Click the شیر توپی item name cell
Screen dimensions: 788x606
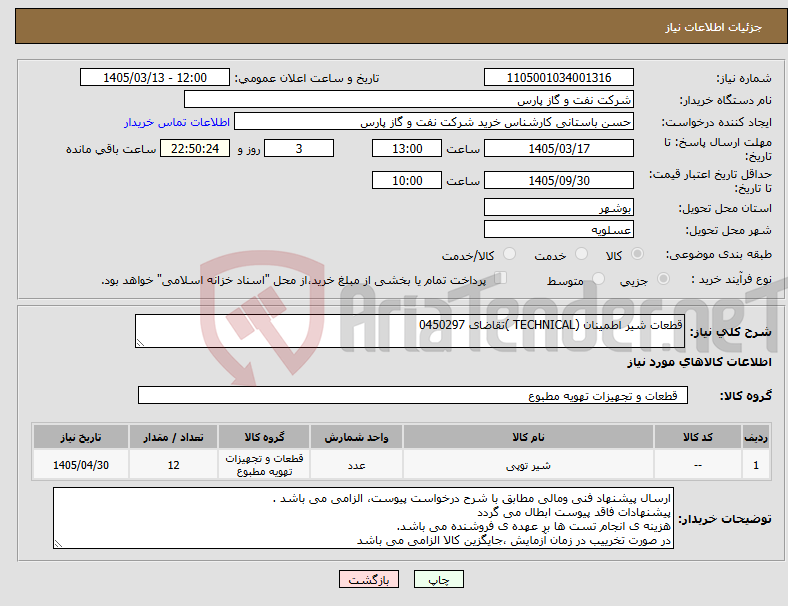pyautogui.click(x=528, y=465)
